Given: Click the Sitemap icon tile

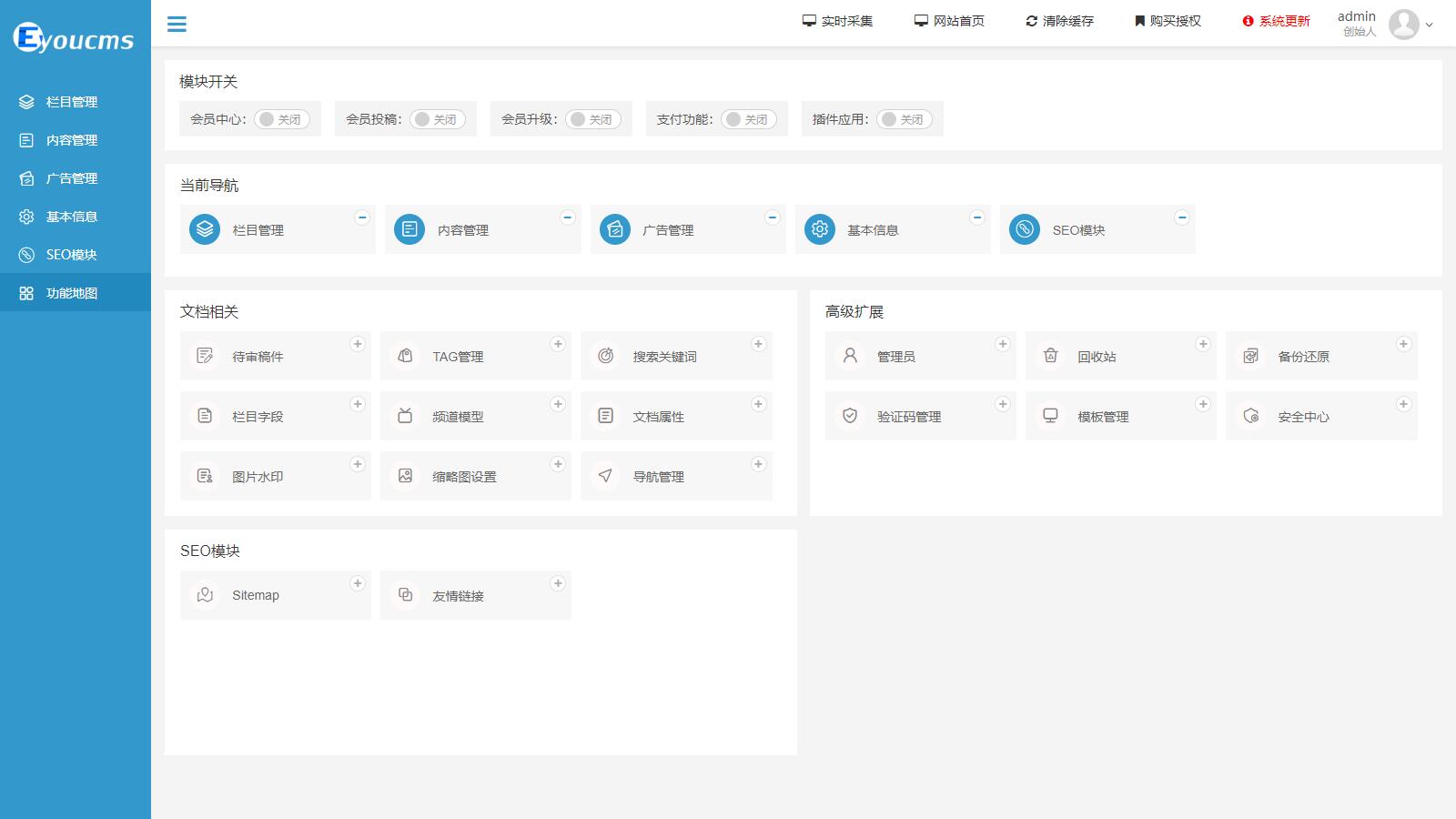Looking at the screenshot, I should [x=206, y=595].
